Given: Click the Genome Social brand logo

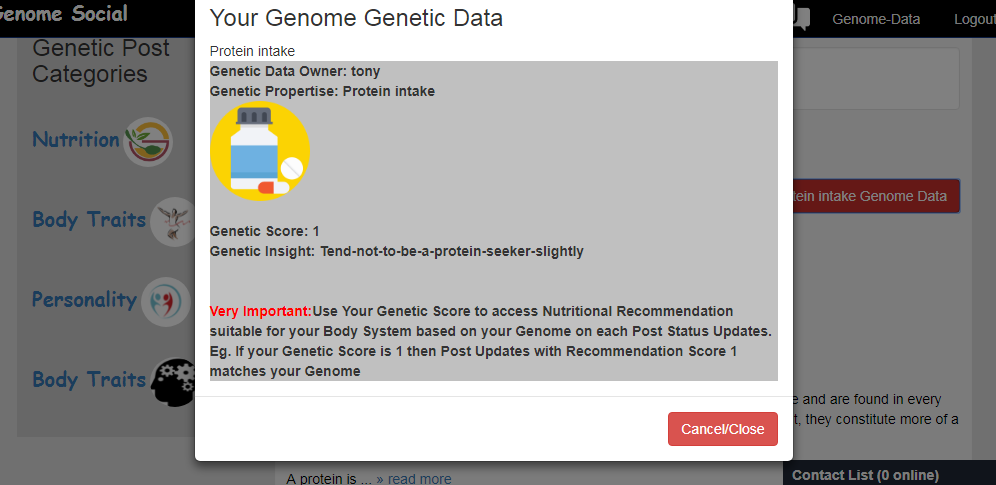Looking at the screenshot, I should [64, 14].
